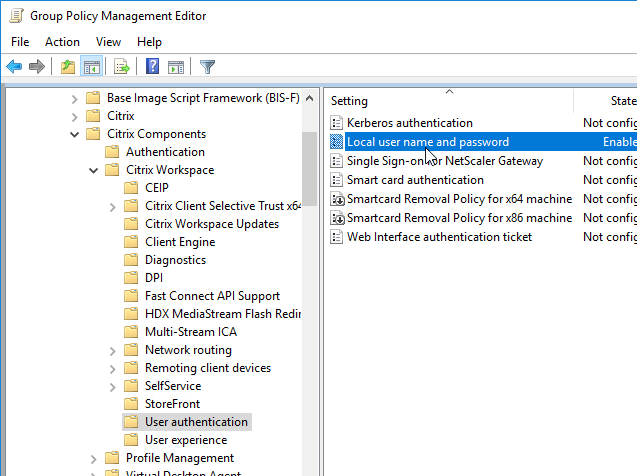Toggle the Show/Hide Action Pane icon

pyautogui.click(x=176, y=67)
